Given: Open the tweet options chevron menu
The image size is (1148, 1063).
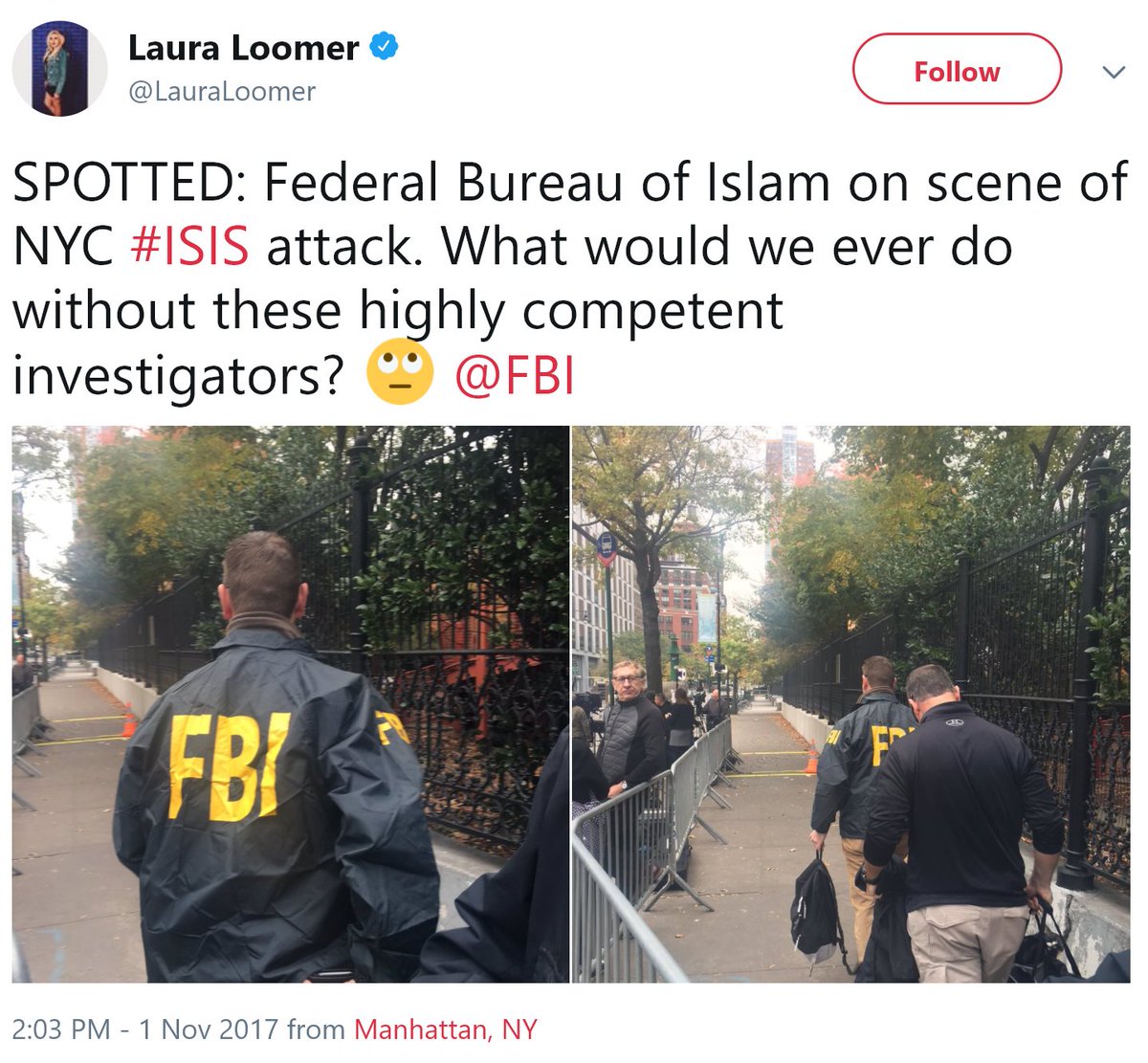Looking at the screenshot, I should pyautogui.click(x=1114, y=72).
